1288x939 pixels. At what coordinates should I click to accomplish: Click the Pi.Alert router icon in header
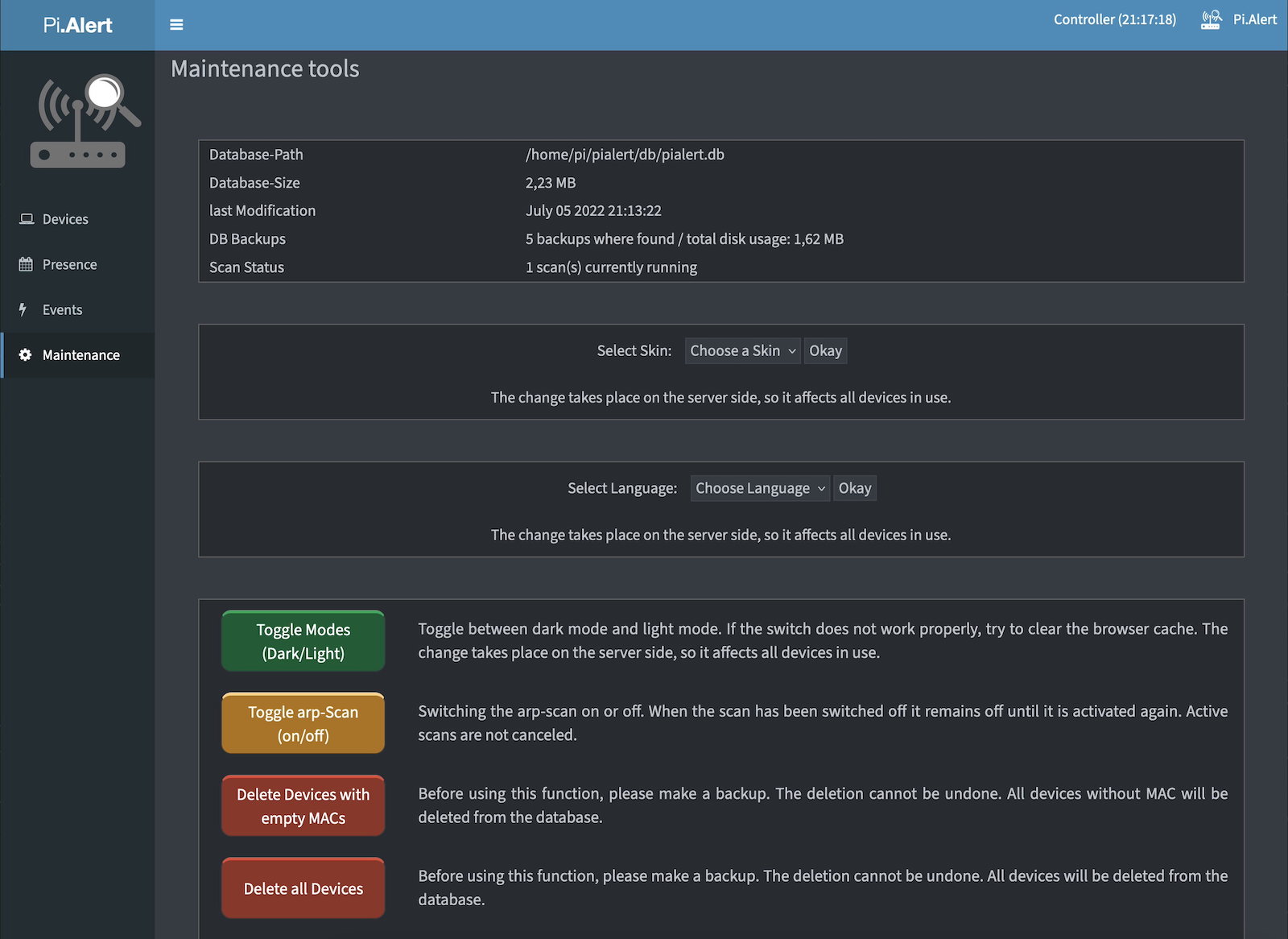coord(1211,19)
